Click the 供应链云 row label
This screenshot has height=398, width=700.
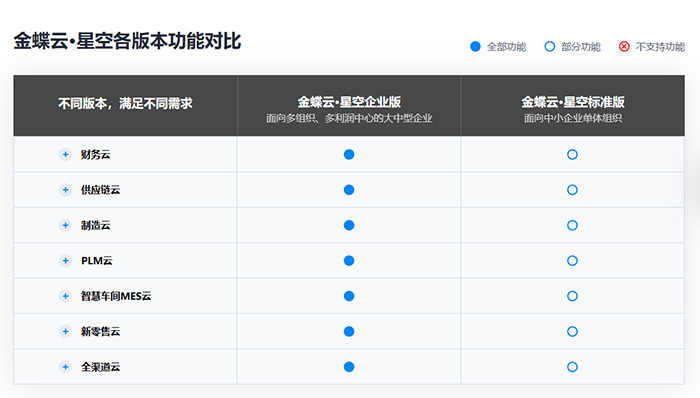[x=100, y=190]
